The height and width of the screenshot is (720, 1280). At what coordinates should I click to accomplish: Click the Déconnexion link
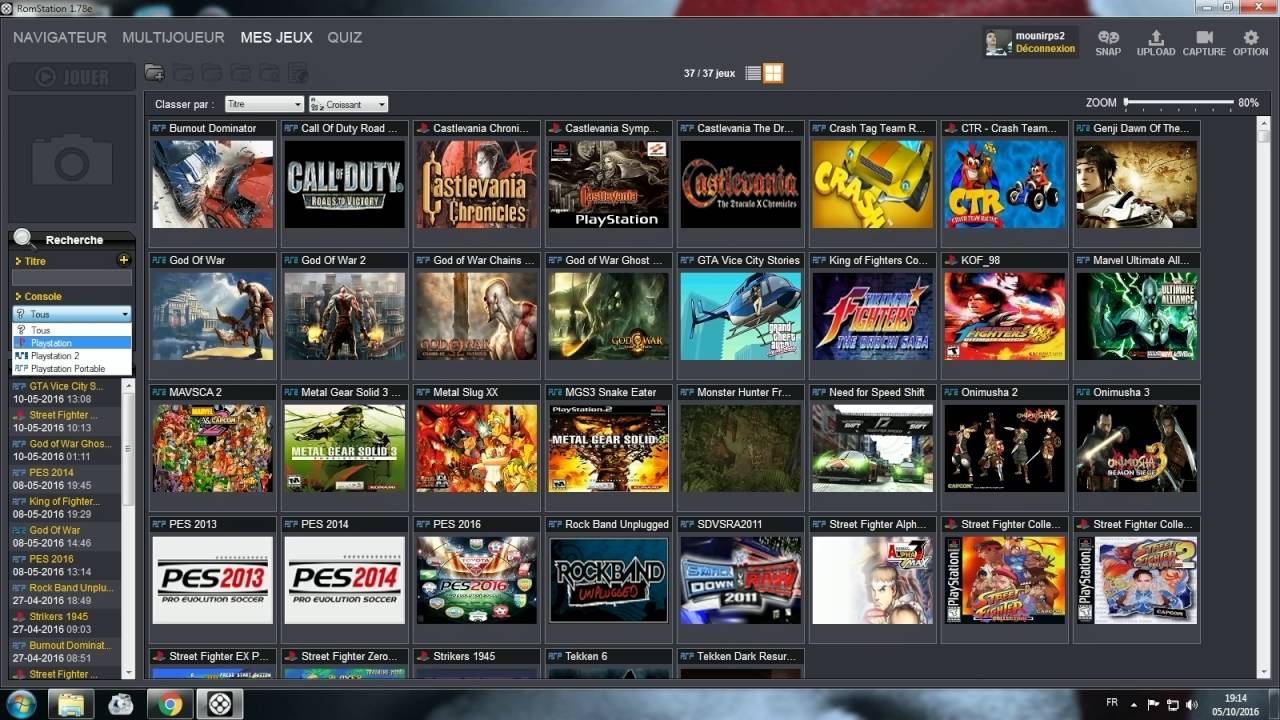1045,48
